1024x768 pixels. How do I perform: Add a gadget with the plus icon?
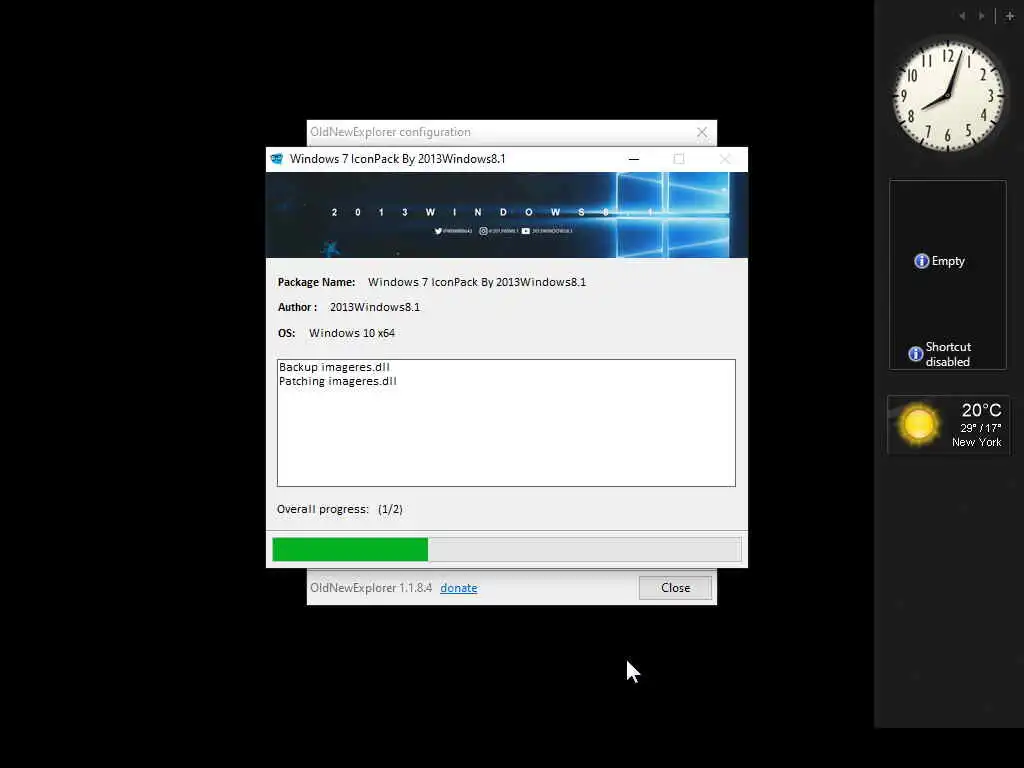coord(1010,16)
